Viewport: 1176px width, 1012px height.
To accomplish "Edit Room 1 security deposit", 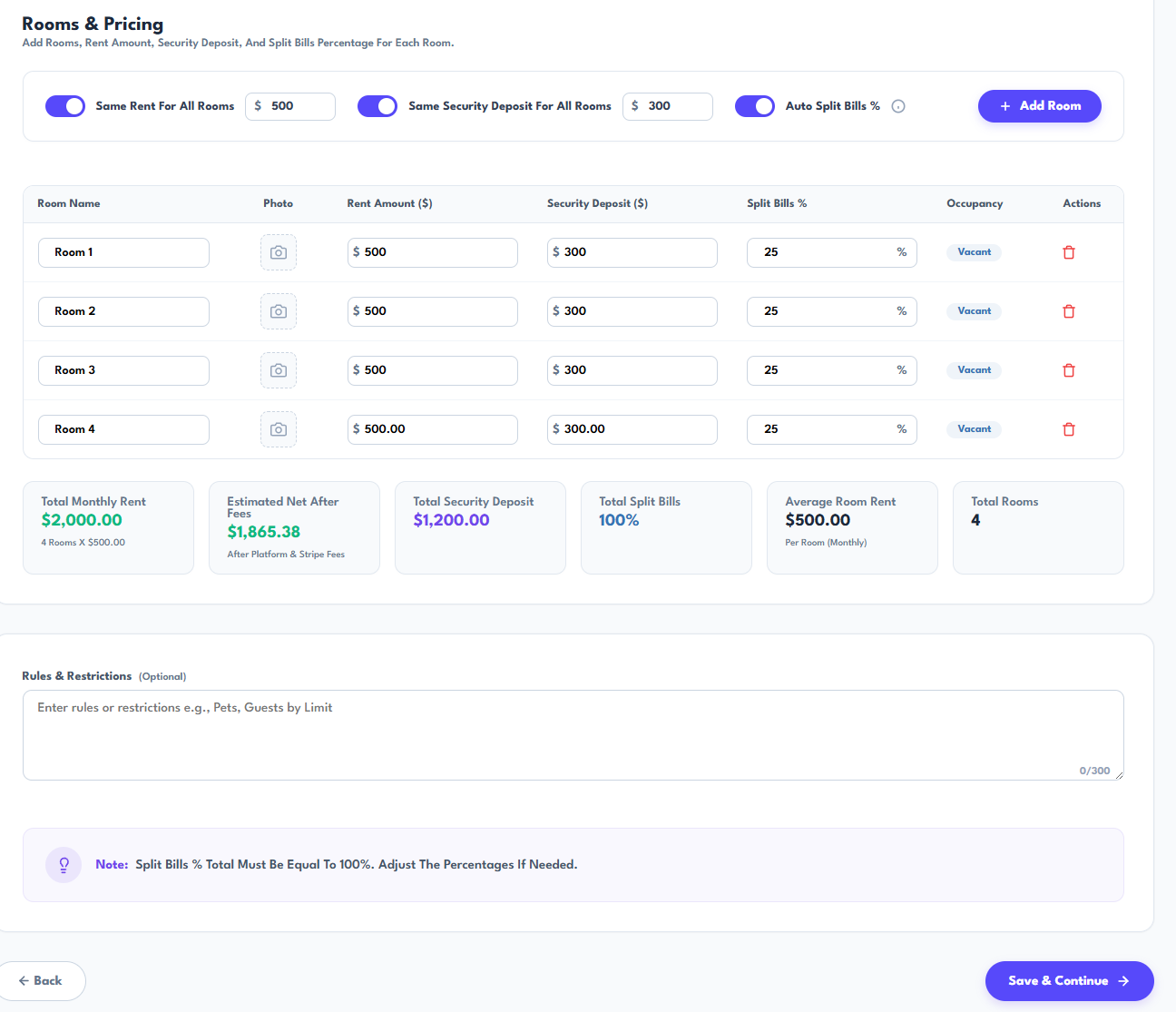I will [x=632, y=252].
